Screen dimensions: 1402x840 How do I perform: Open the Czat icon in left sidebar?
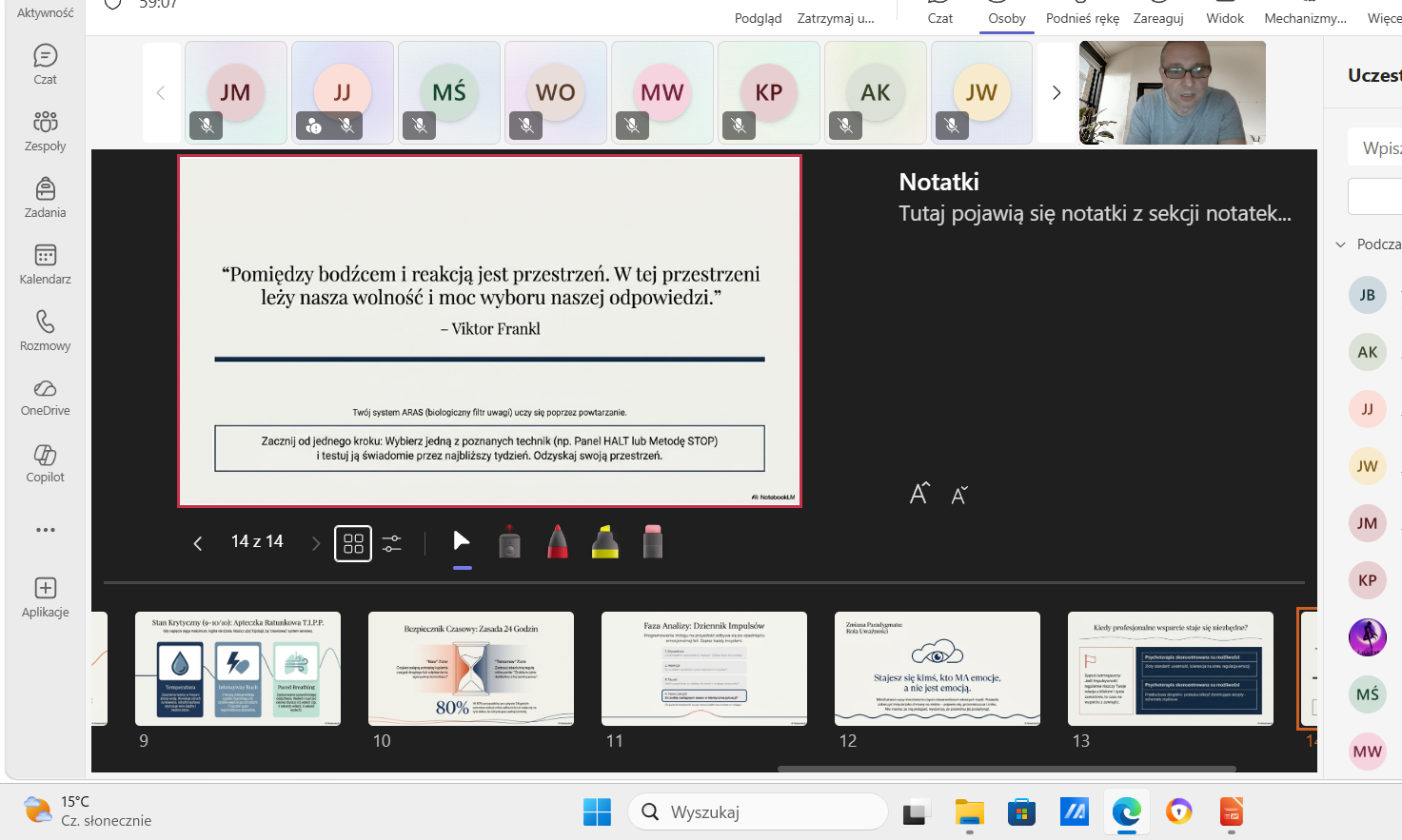45,64
